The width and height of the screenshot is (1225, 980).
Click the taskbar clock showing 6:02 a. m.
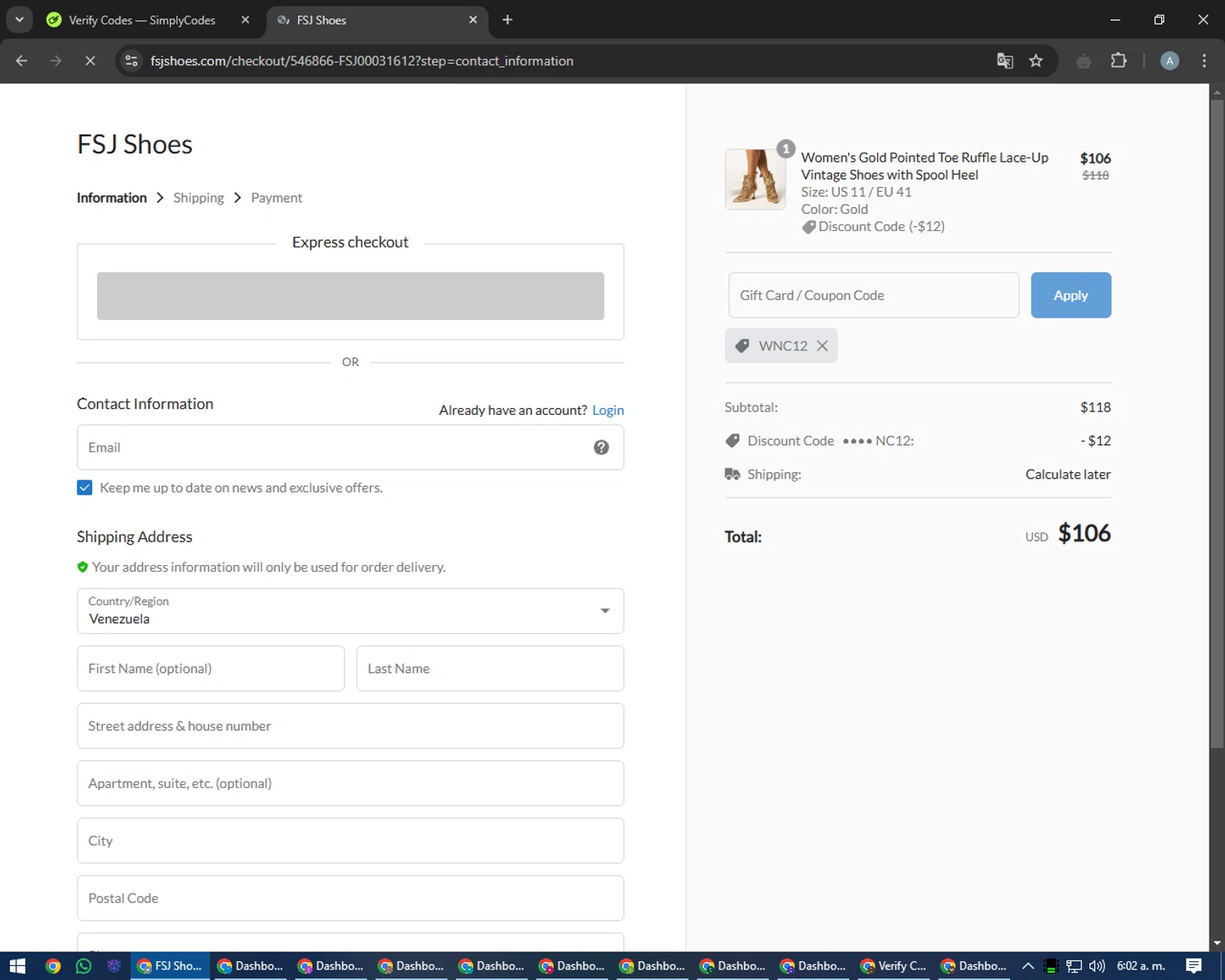coord(1141,966)
